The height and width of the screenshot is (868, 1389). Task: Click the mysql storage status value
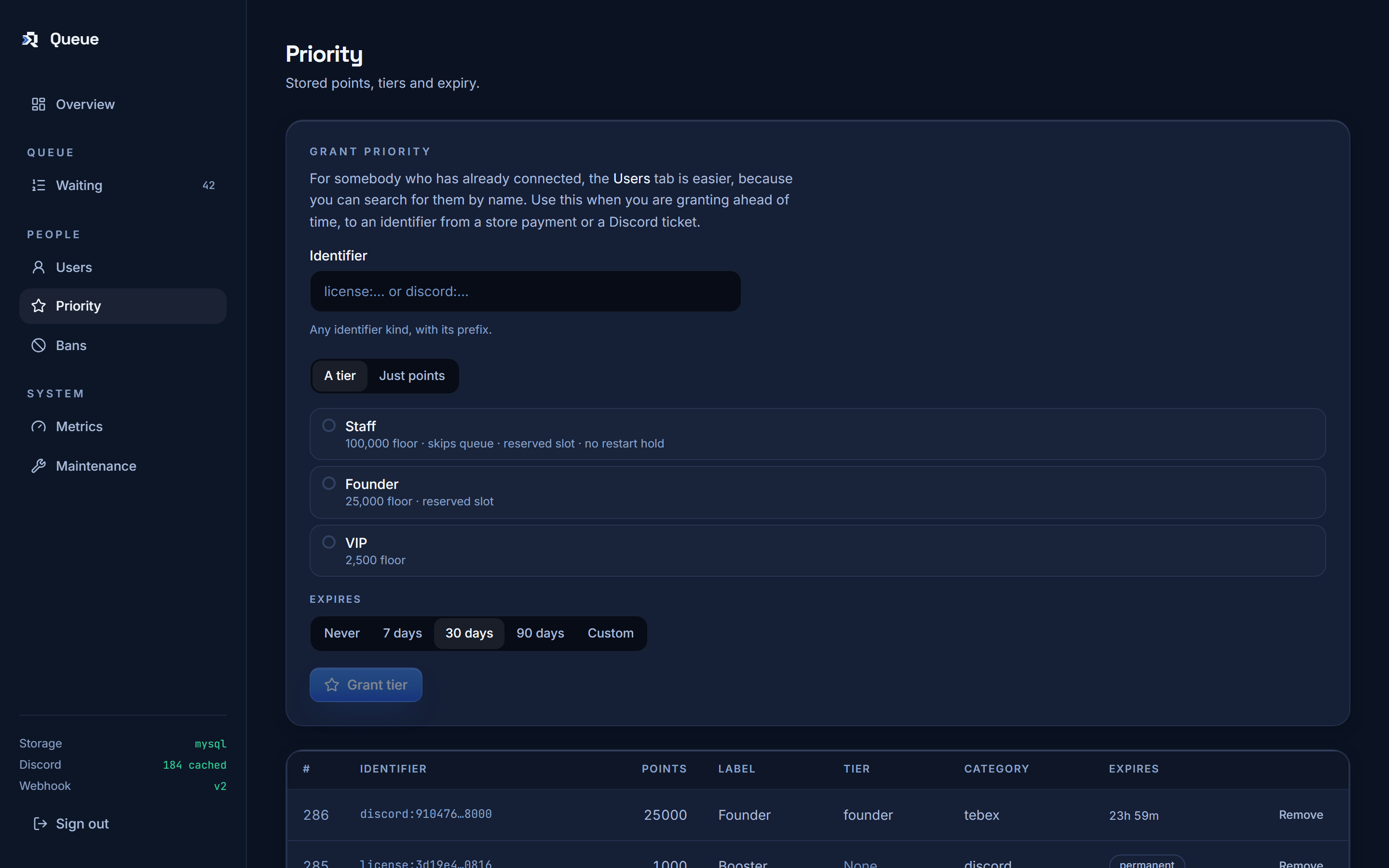pyautogui.click(x=211, y=744)
